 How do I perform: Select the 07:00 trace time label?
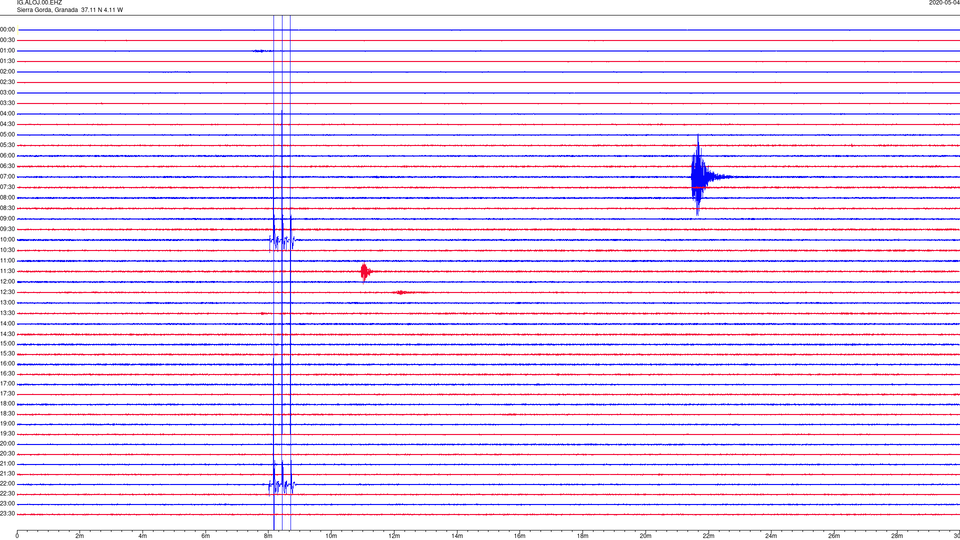click(x=7, y=177)
